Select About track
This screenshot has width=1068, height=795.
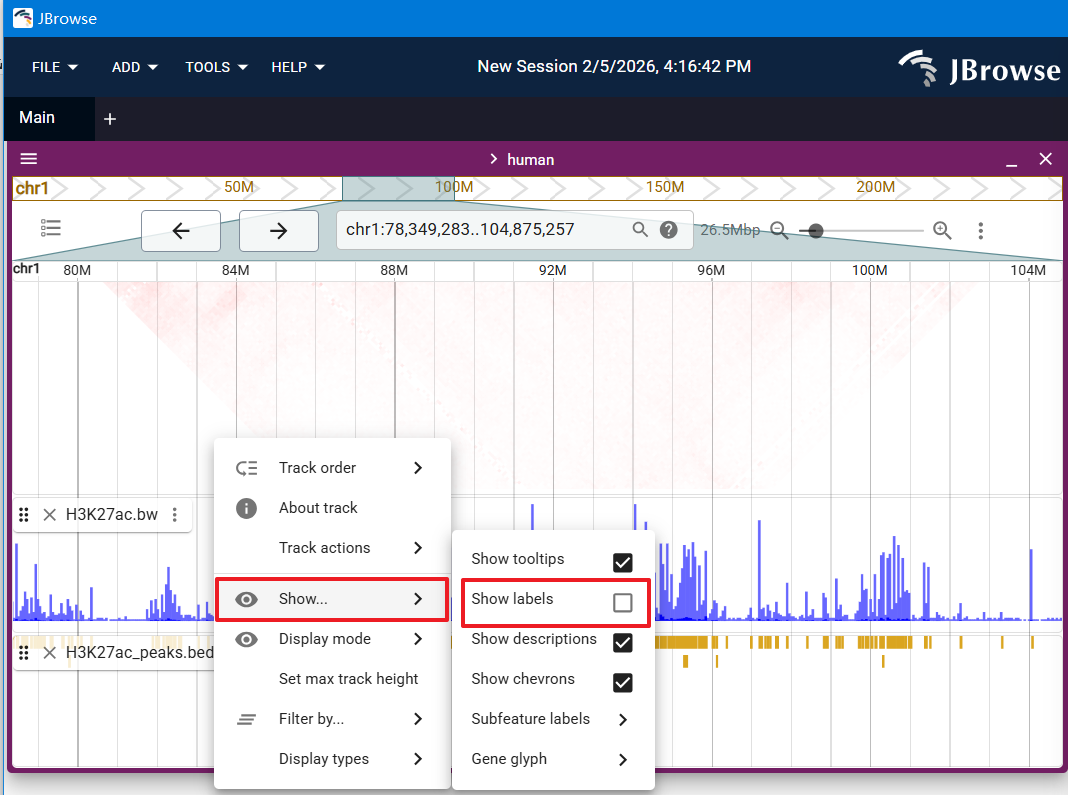pos(332,508)
